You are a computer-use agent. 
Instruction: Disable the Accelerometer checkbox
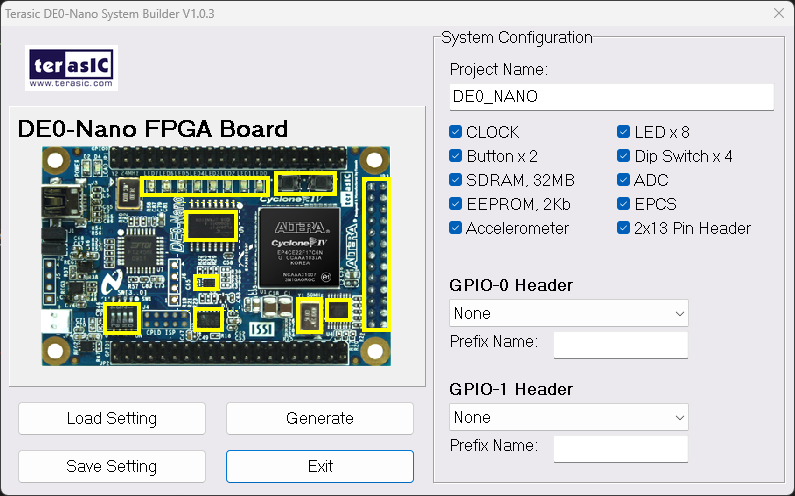456,228
